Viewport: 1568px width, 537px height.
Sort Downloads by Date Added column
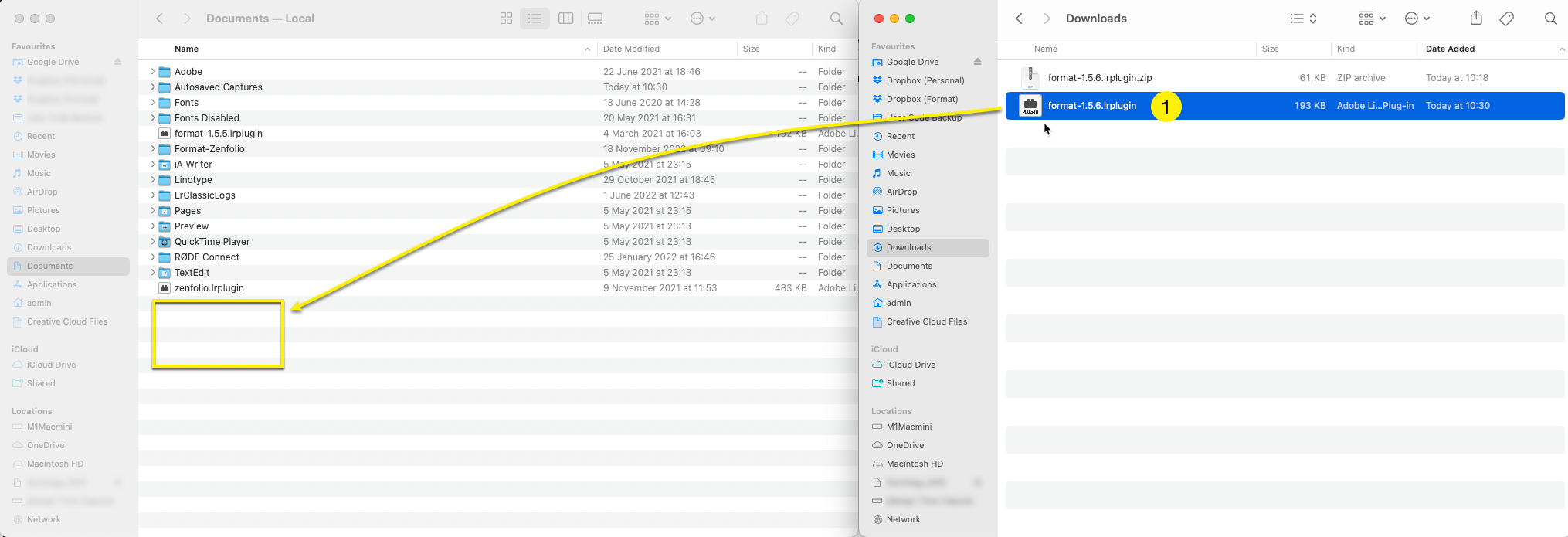click(x=1450, y=49)
